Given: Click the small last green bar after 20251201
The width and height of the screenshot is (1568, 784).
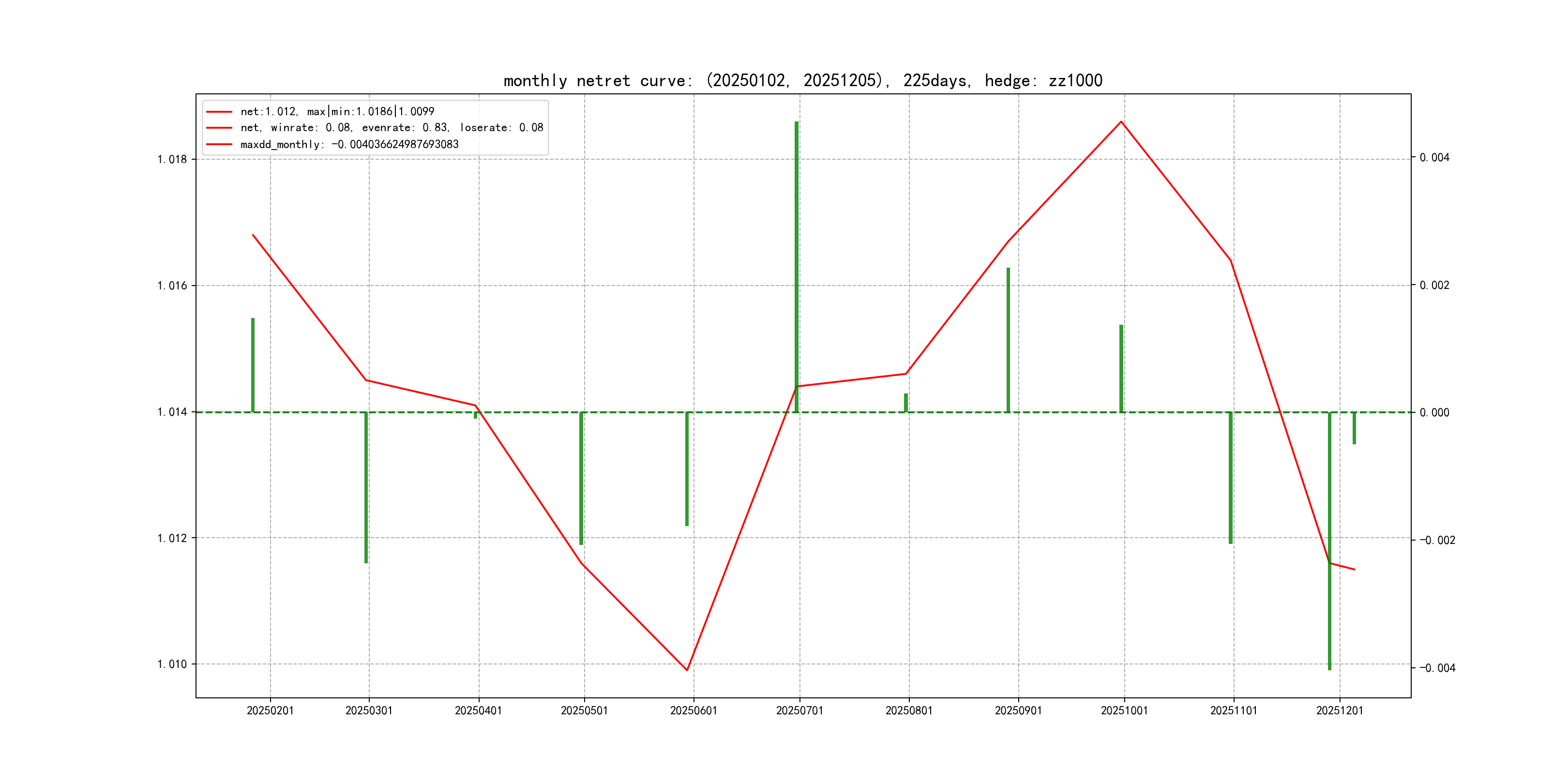Looking at the screenshot, I should point(1355,428).
